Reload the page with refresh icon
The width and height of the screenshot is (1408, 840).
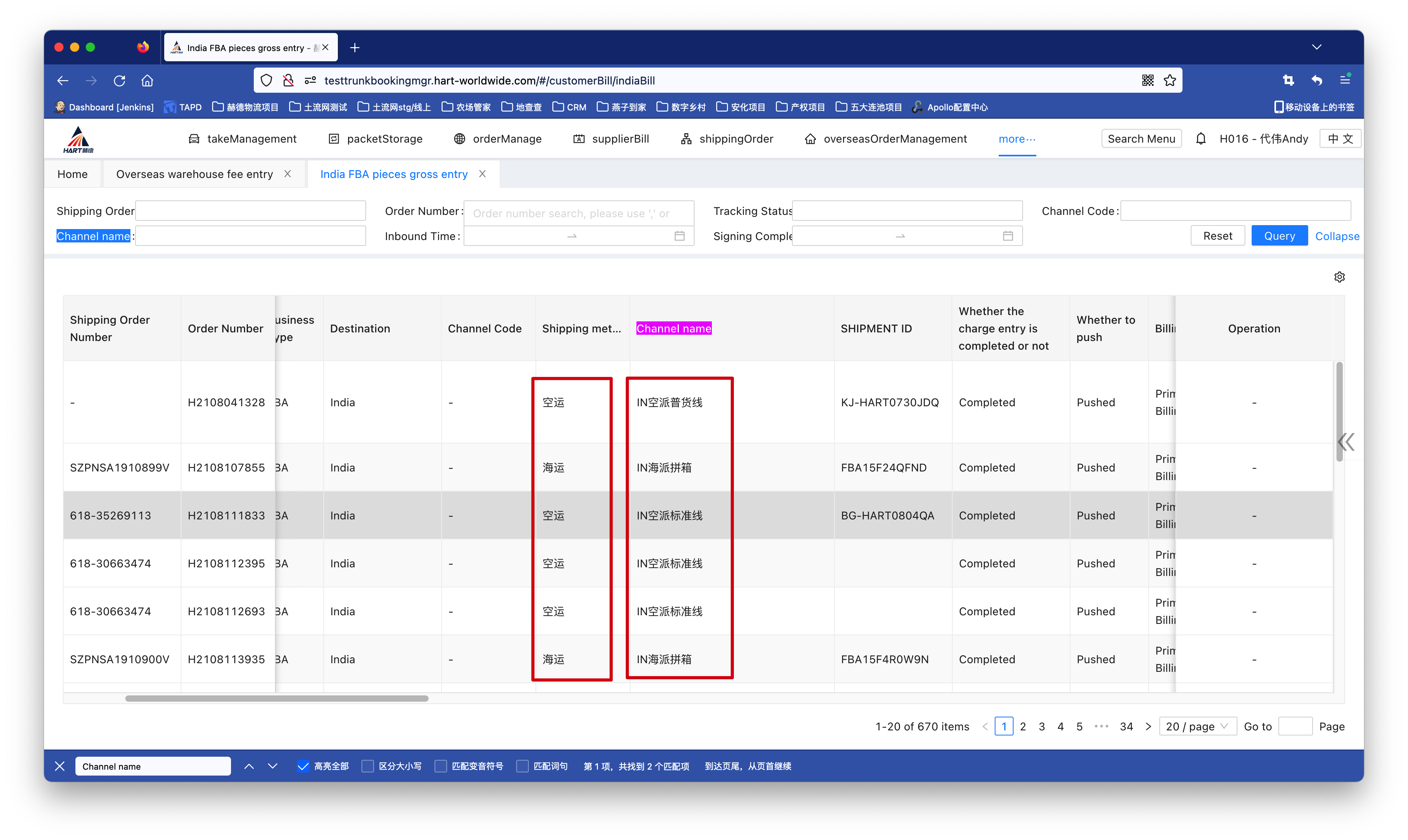[x=119, y=81]
